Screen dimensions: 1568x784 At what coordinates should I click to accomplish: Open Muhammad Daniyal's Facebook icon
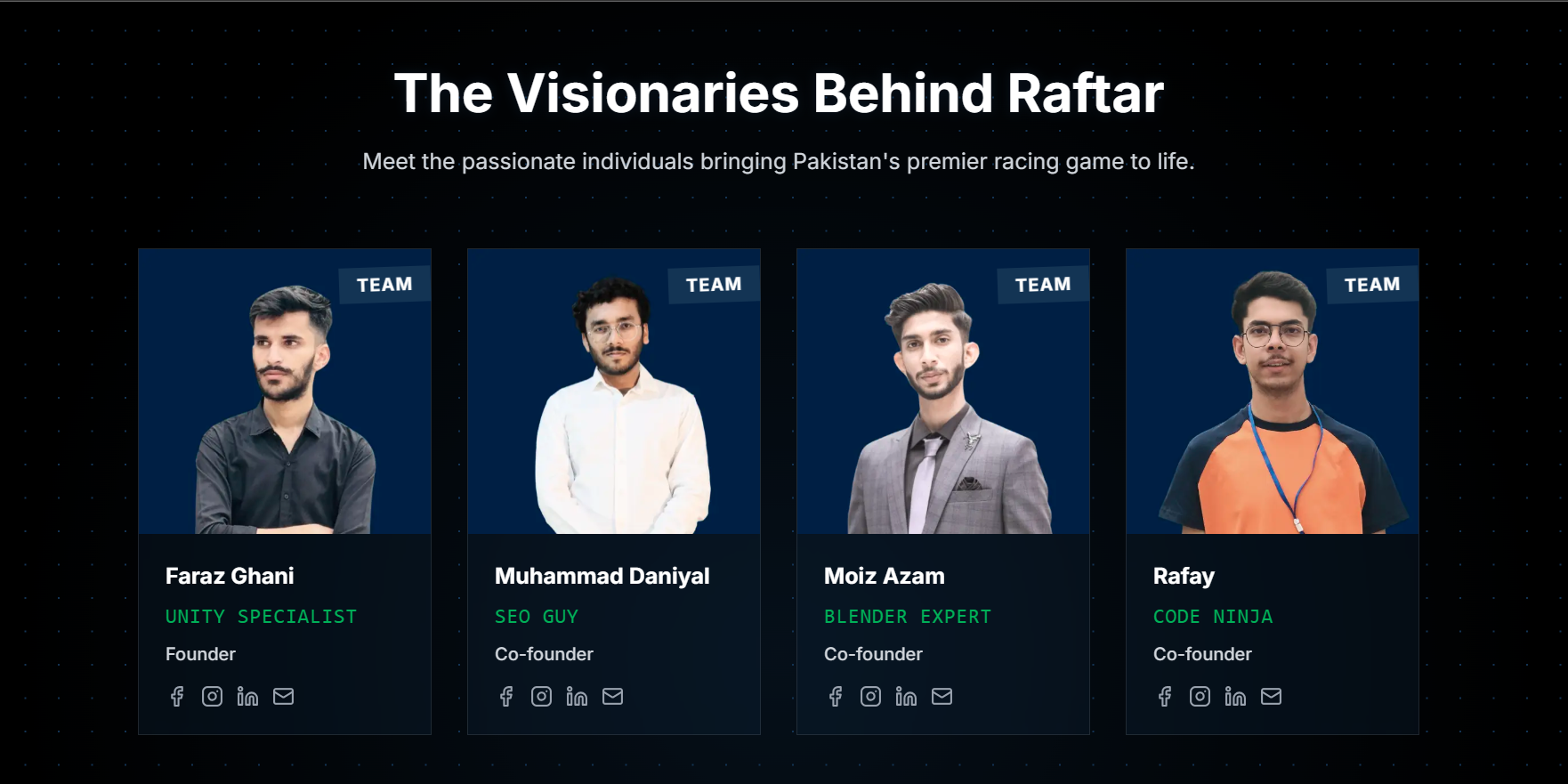pos(506,697)
